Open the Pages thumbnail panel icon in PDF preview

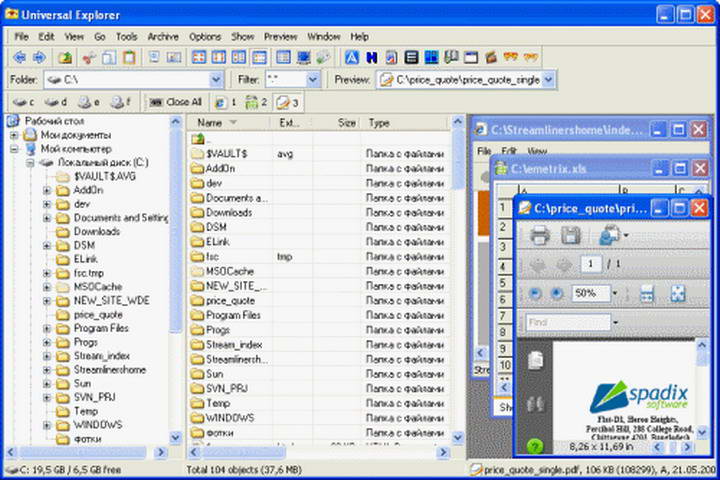point(535,360)
